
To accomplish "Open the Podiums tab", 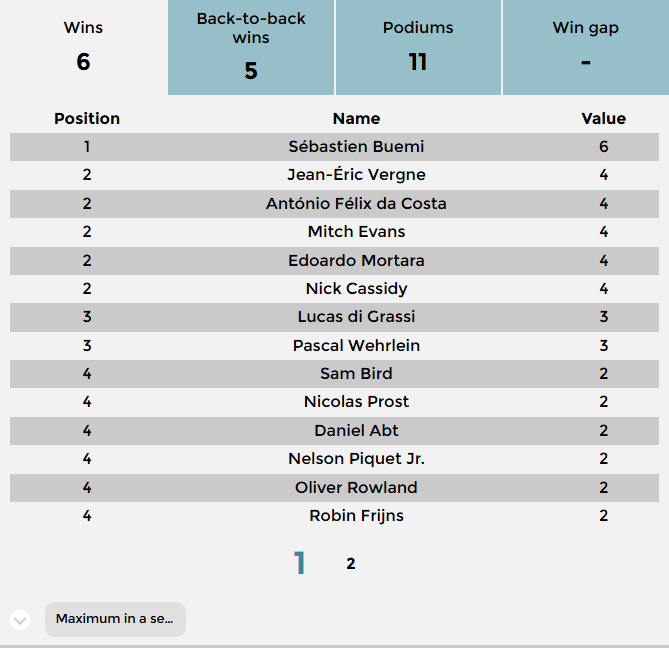I will (x=418, y=47).
